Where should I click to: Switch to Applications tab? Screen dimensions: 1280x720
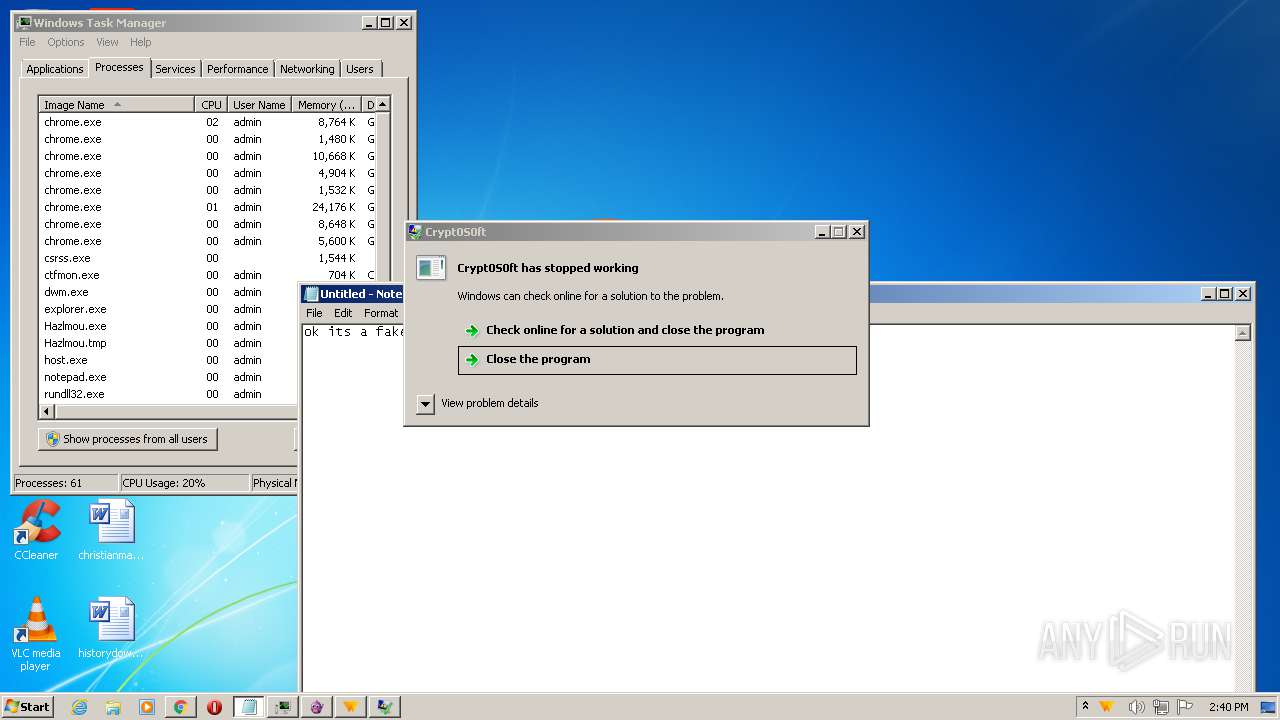55,69
